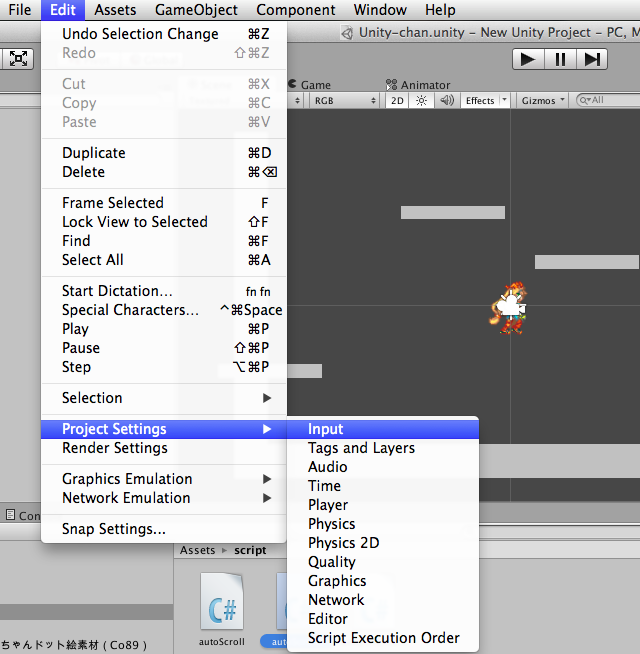This screenshot has width=640, height=654.
Task: Click Project Settings menu item
Action: click(164, 429)
